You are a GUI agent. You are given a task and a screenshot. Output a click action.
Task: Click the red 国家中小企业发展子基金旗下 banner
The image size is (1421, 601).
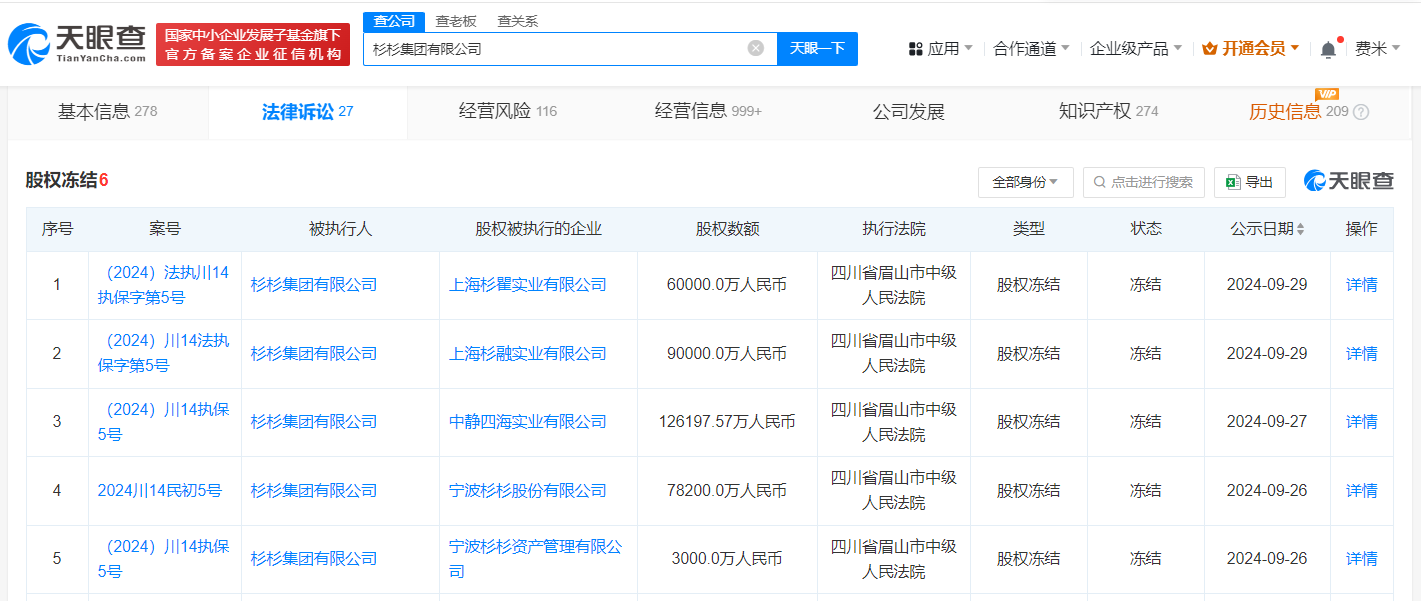[253, 45]
